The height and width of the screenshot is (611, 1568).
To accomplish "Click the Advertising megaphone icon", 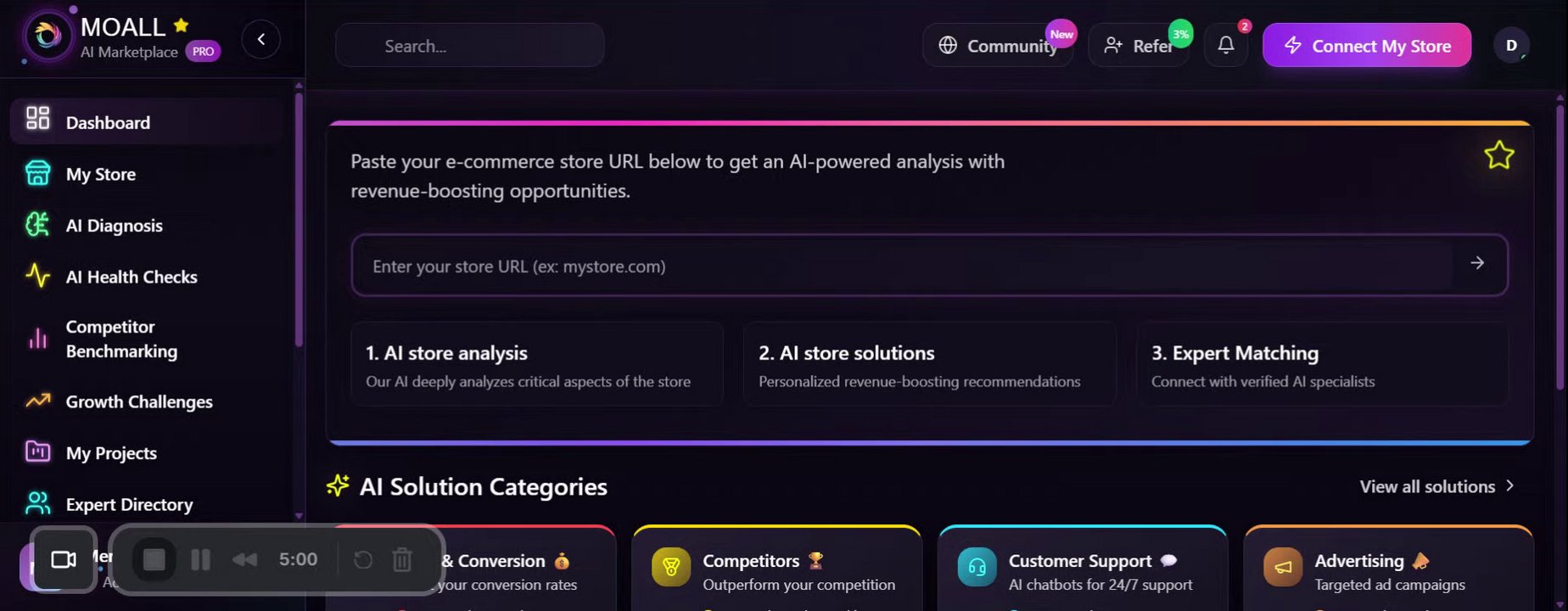I will [x=1282, y=568].
